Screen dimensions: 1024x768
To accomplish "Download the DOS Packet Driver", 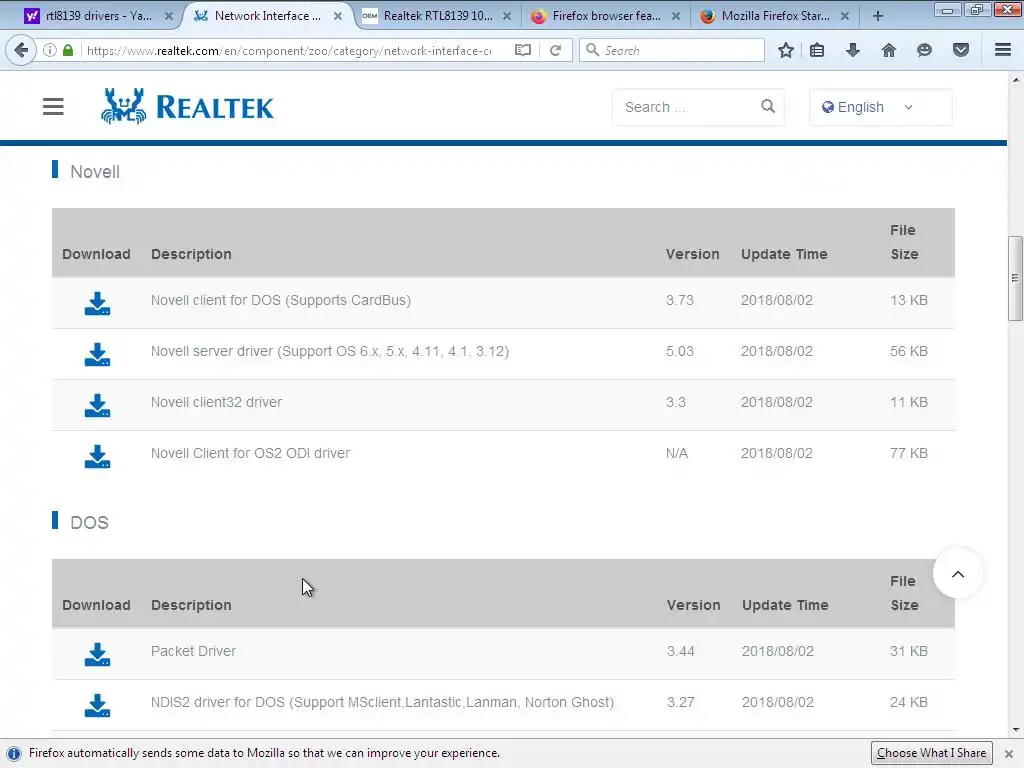I will pos(97,654).
